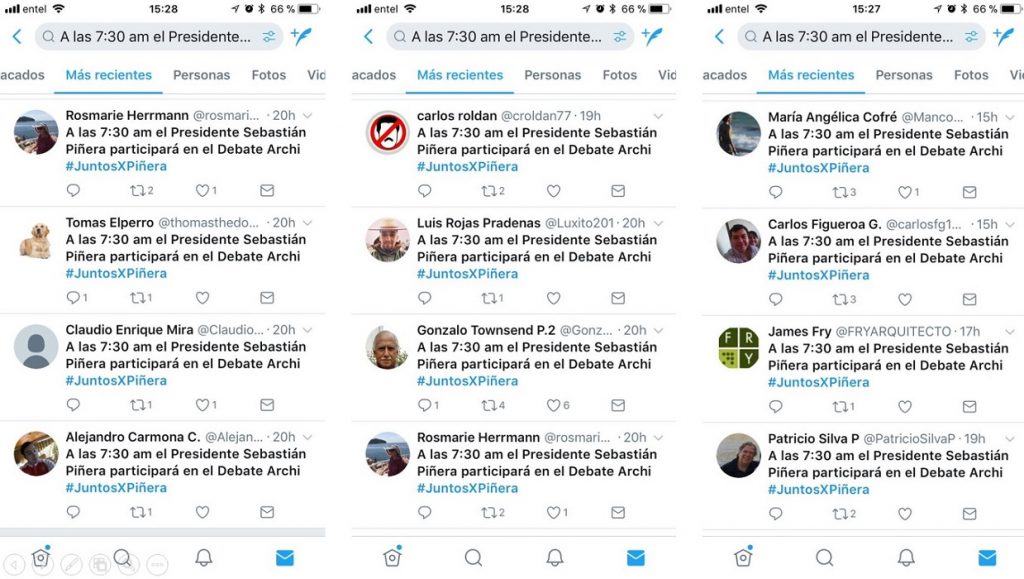Like carlos roldan's tweet with heart icon
Viewport: 1024px width, 579px height.
tap(553, 191)
